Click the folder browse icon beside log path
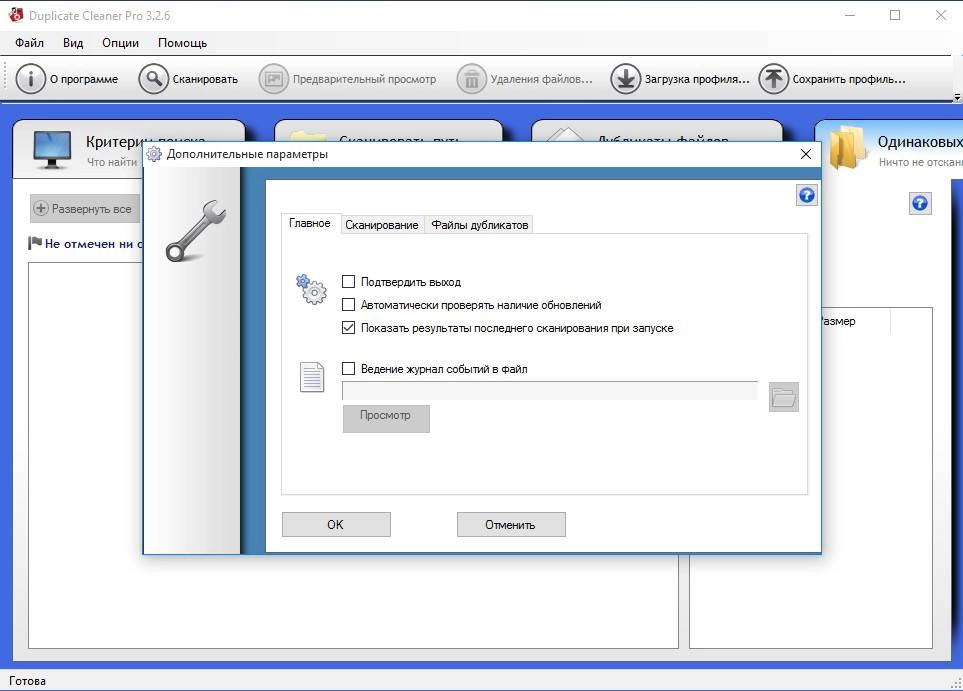Viewport: 963px width, 691px height. tap(784, 397)
